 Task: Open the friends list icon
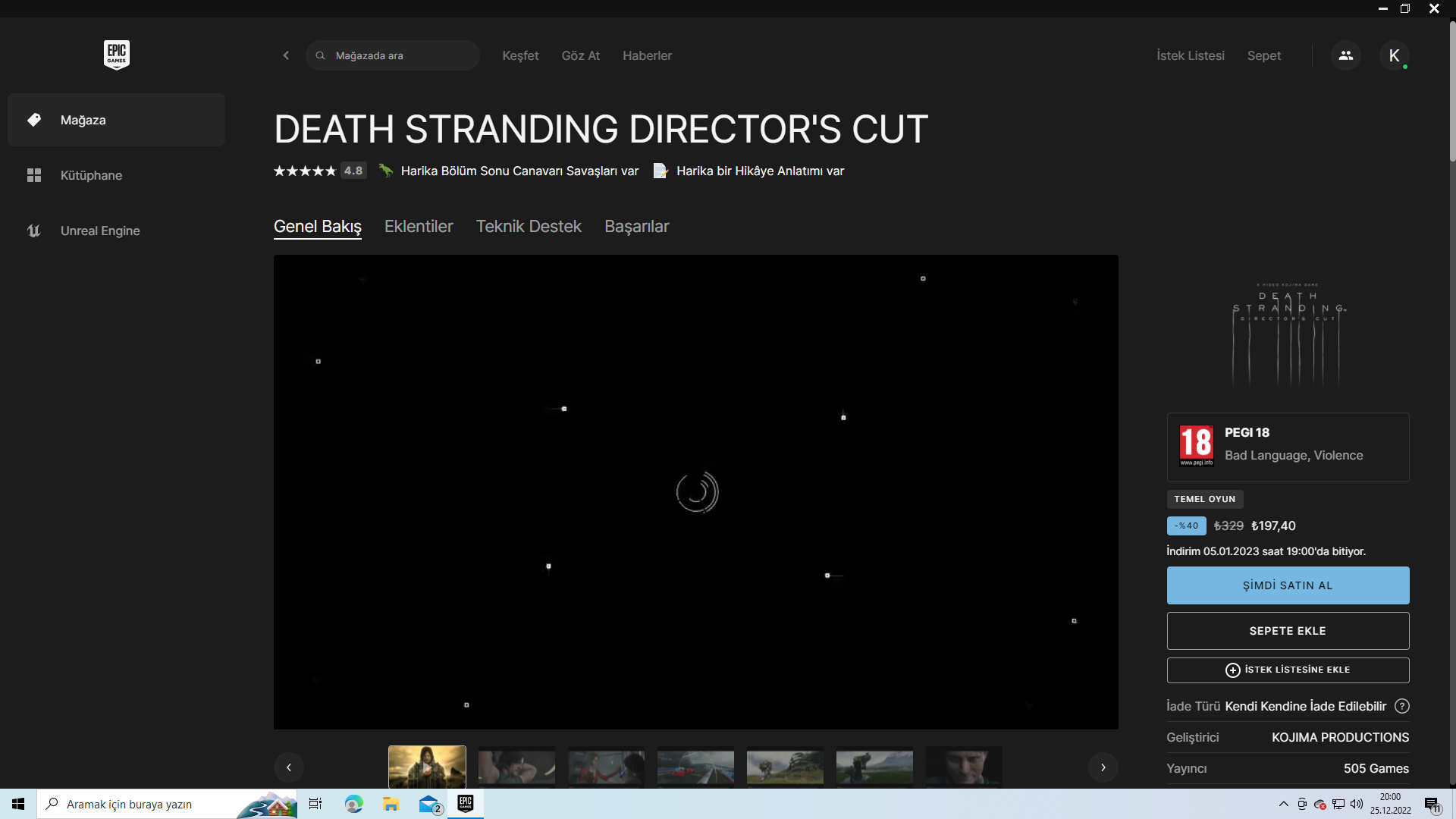click(1345, 55)
